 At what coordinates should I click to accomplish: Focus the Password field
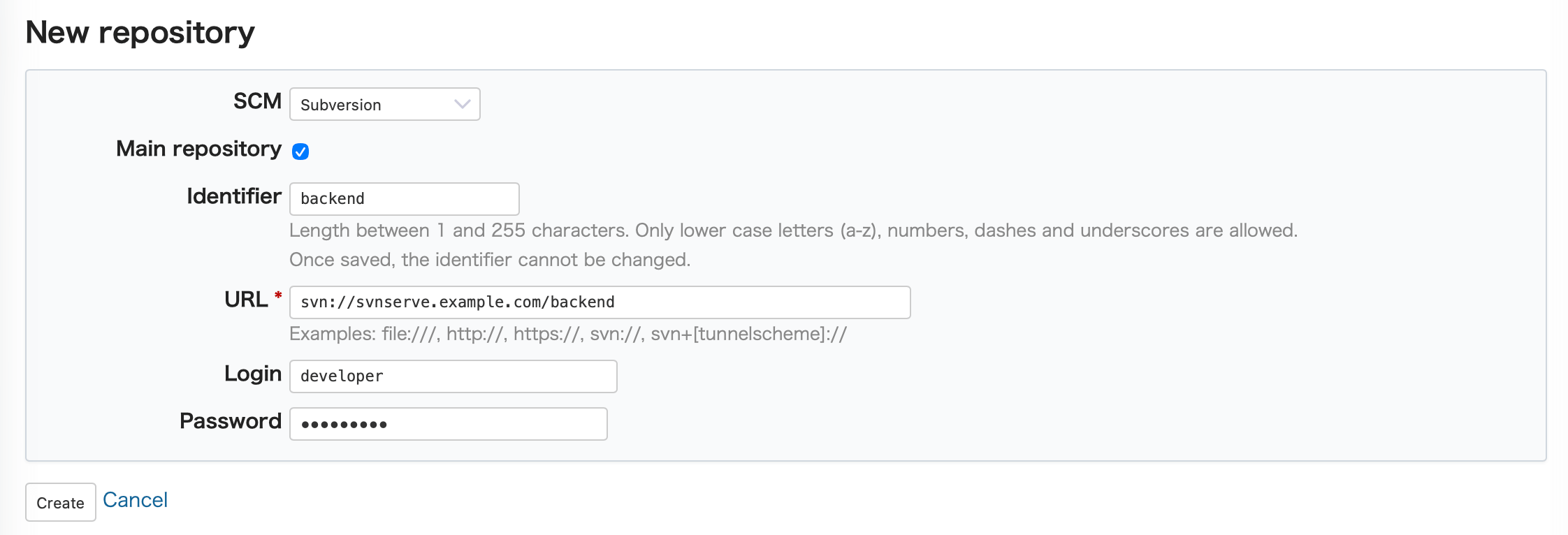pos(447,423)
